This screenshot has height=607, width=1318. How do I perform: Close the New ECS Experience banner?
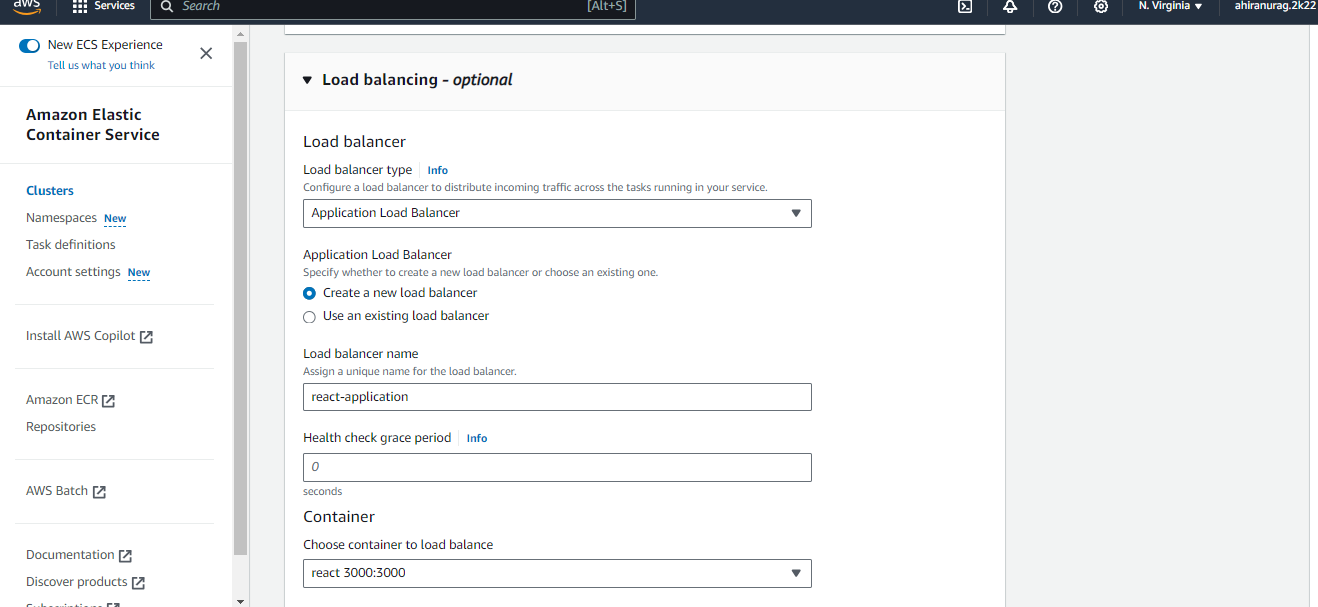coord(206,54)
